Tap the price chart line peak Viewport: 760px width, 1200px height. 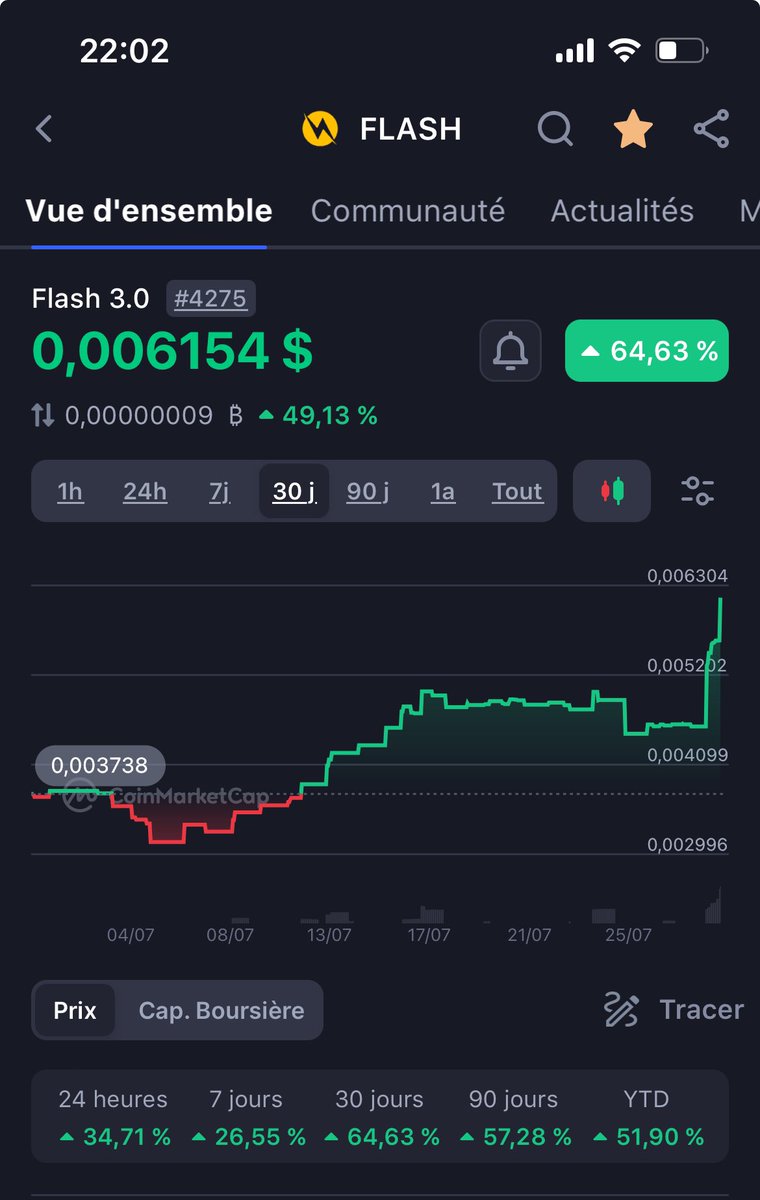[721, 600]
